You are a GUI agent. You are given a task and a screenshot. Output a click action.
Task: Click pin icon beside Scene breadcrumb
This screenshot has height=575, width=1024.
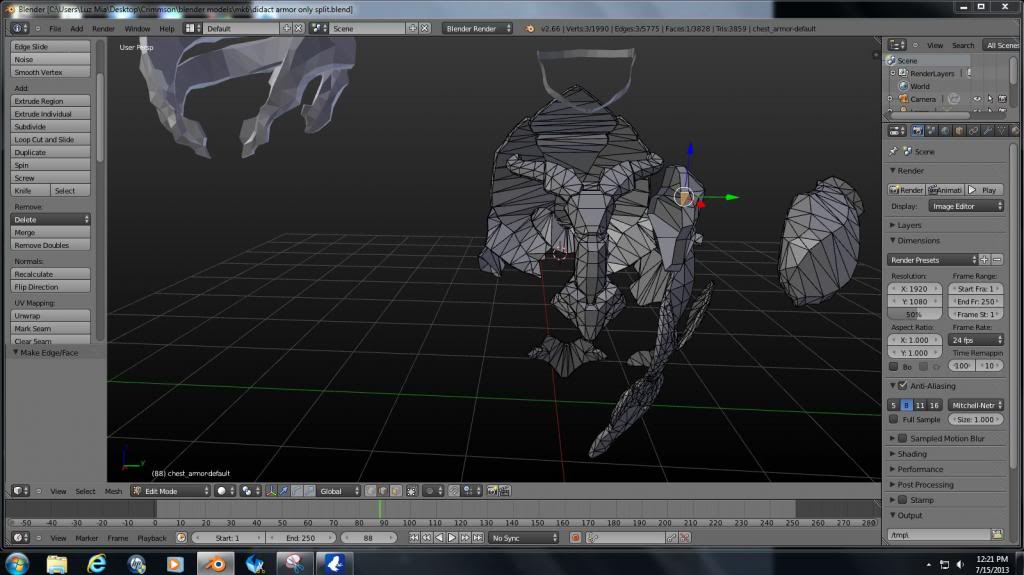coord(893,151)
